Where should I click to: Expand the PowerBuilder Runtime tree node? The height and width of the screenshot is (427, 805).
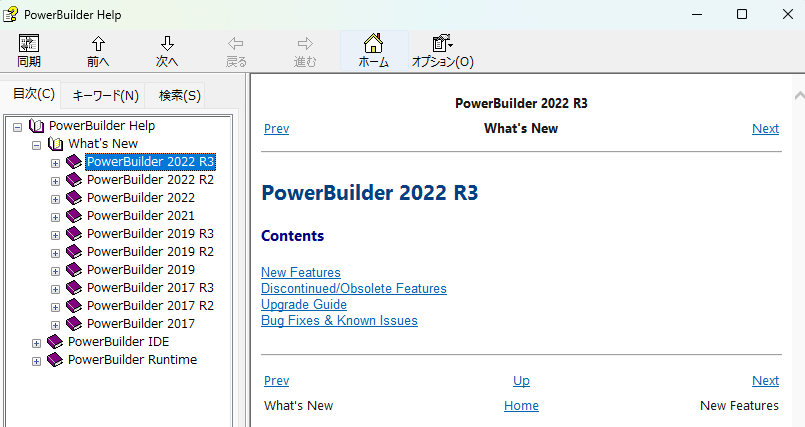click(x=37, y=360)
